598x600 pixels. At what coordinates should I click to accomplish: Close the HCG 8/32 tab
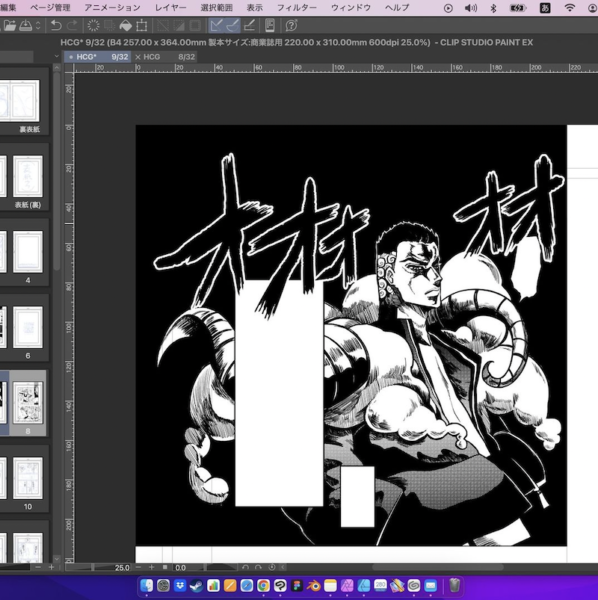[x=138, y=57]
